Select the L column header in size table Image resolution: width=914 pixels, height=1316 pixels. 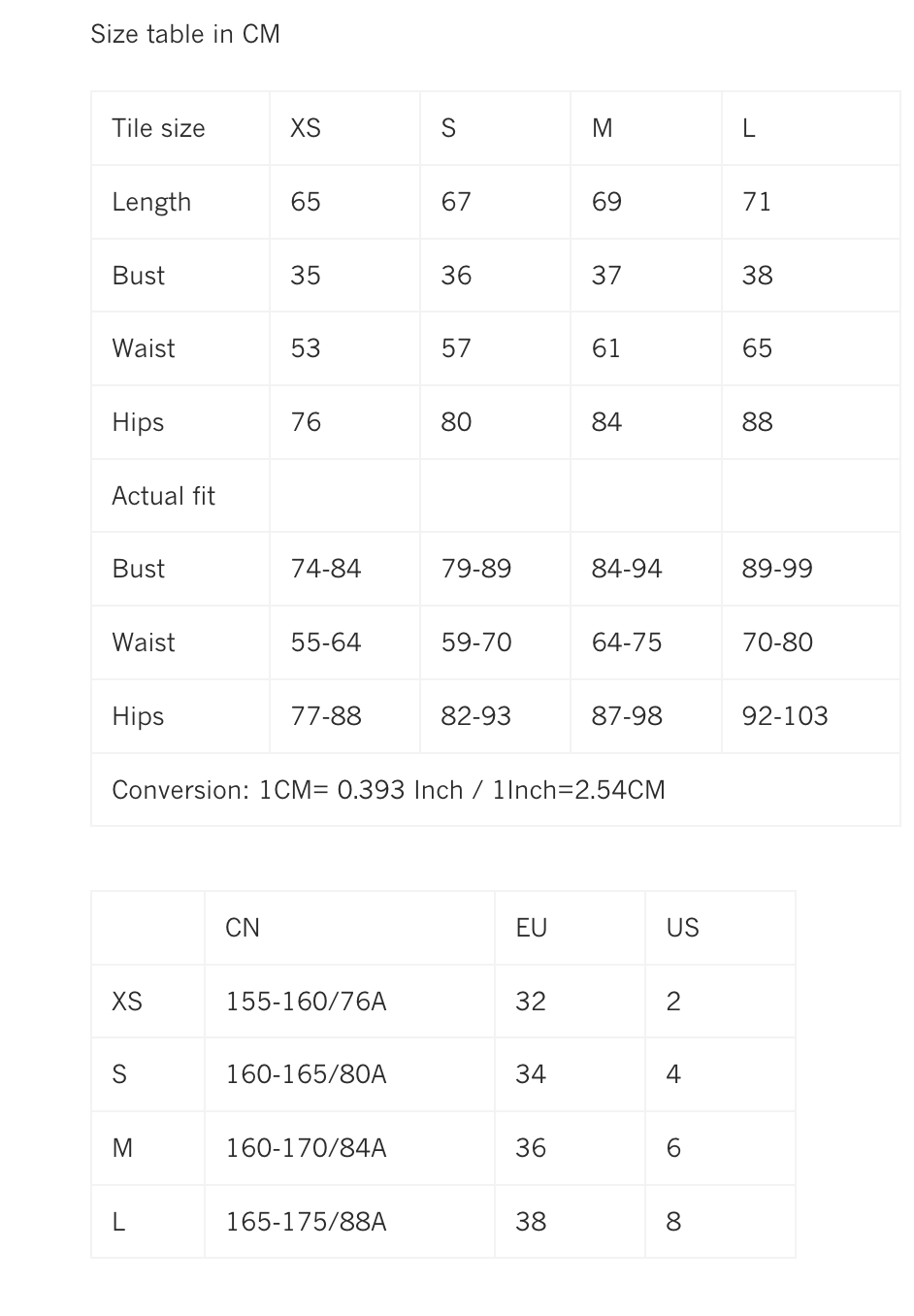tap(749, 128)
